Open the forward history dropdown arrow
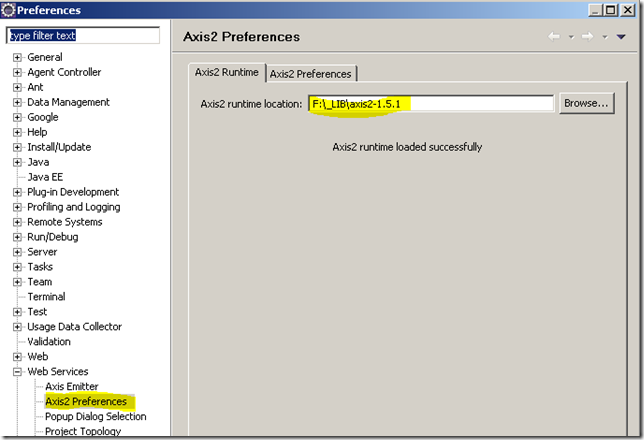This screenshot has height=440, width=644. click(x=605, y=37)
